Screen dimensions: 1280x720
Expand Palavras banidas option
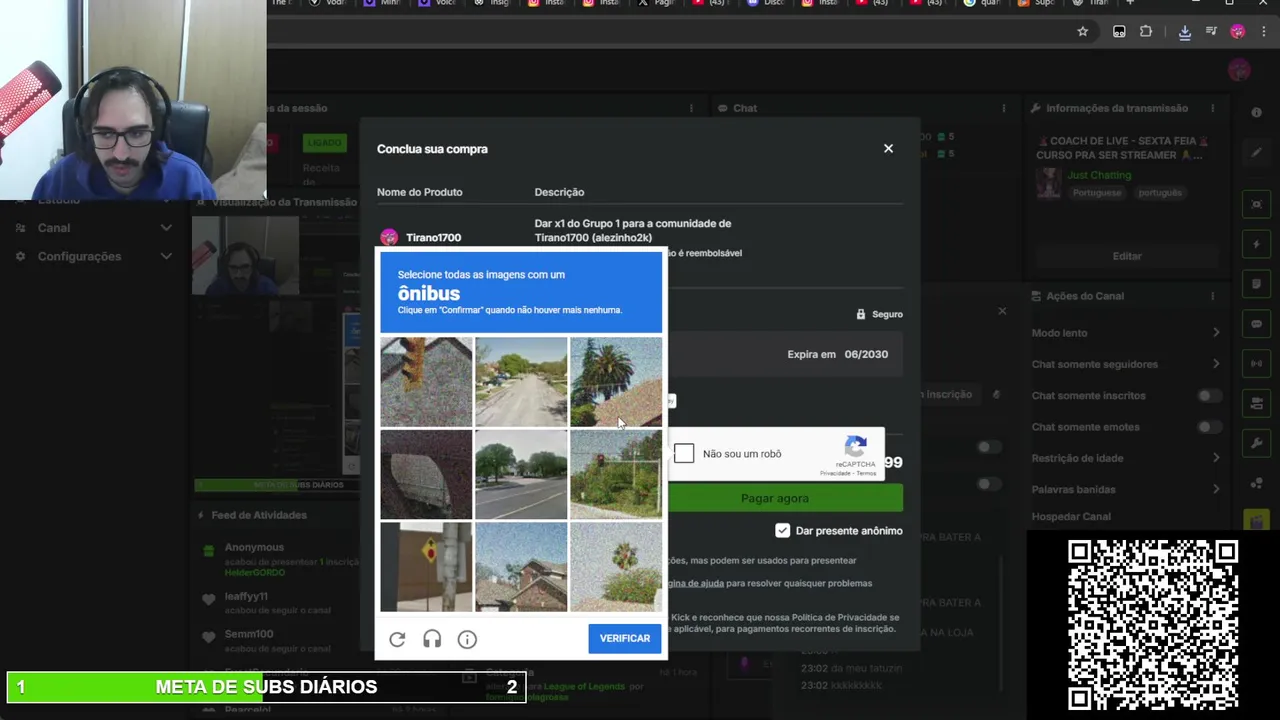[1216, 489]
